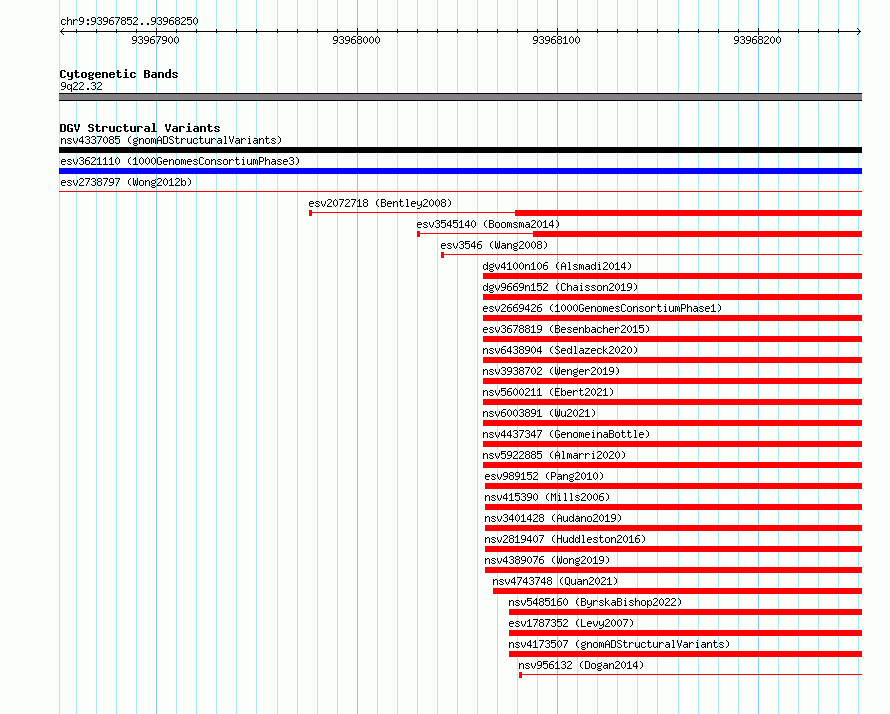The width and height of the screenshot is (890, 714).
Task: Click the red bar under esv3545140 (Boomsma2014)
Action: 698,234
